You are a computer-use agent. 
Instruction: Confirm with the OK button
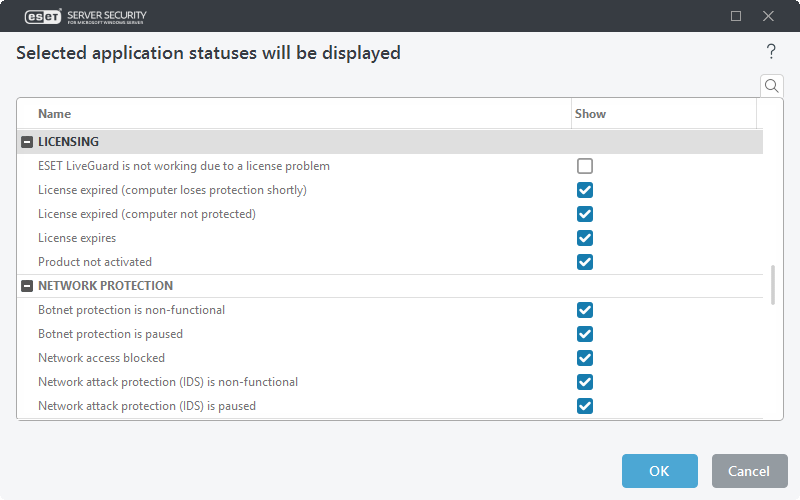[659, 471]
